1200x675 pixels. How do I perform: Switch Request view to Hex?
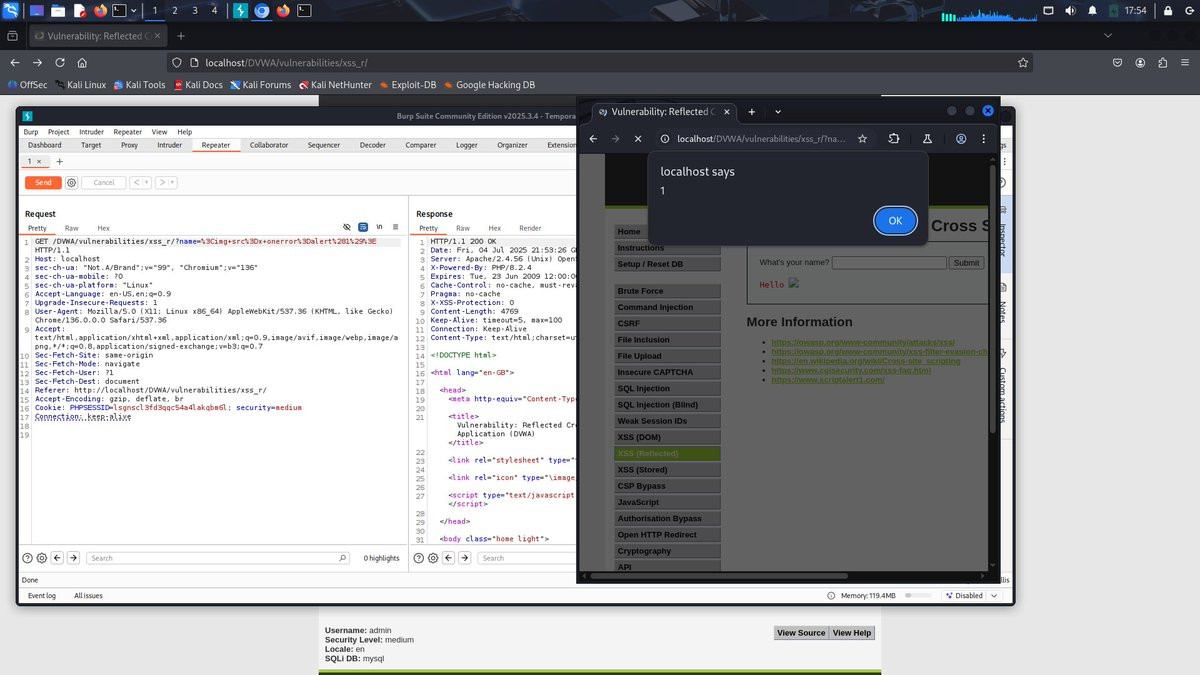click(103, 229)
